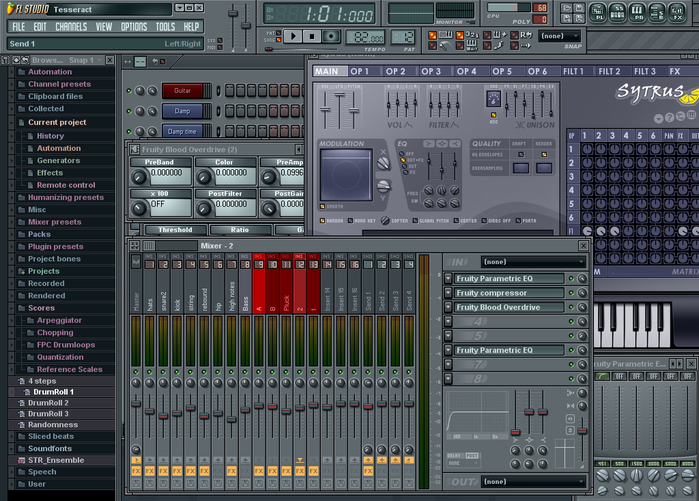Select the Damp time channel button
Screen dimensions: 699x501
click(x=182, y=131)
